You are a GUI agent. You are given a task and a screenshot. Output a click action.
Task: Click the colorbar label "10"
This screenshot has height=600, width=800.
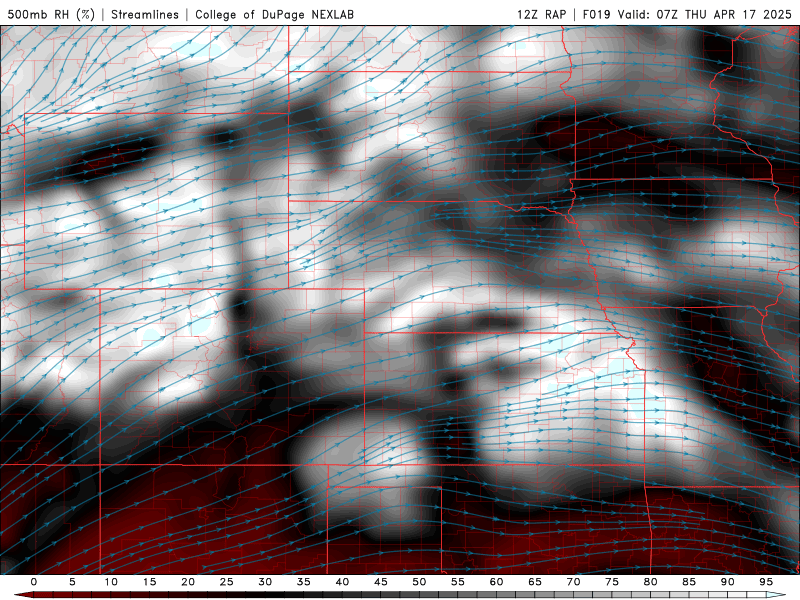[111, 582]
